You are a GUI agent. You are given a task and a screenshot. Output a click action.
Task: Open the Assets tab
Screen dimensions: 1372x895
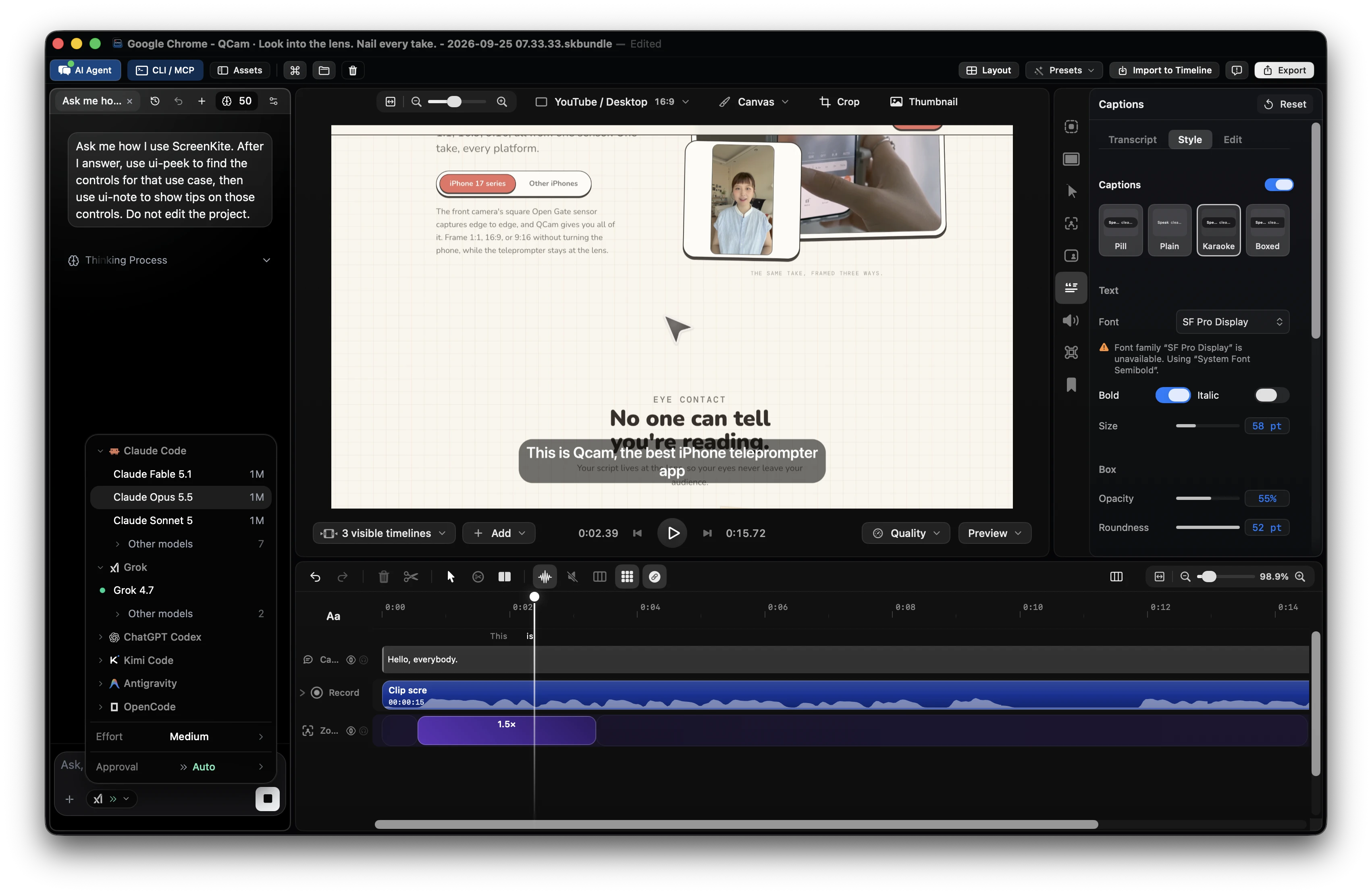click(x=240, y=71)
